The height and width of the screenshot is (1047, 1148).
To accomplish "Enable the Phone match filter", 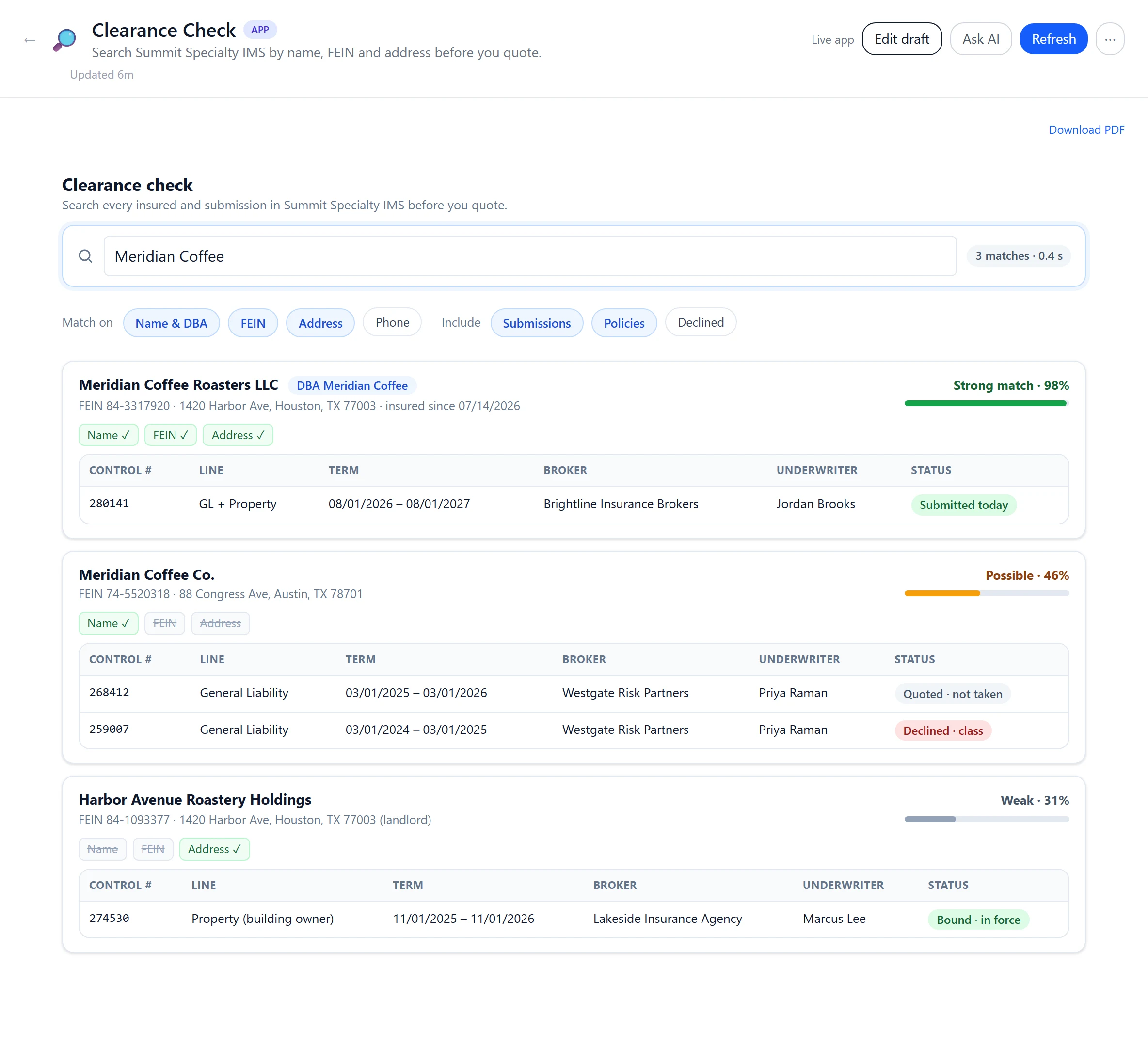I will [392, 322].
